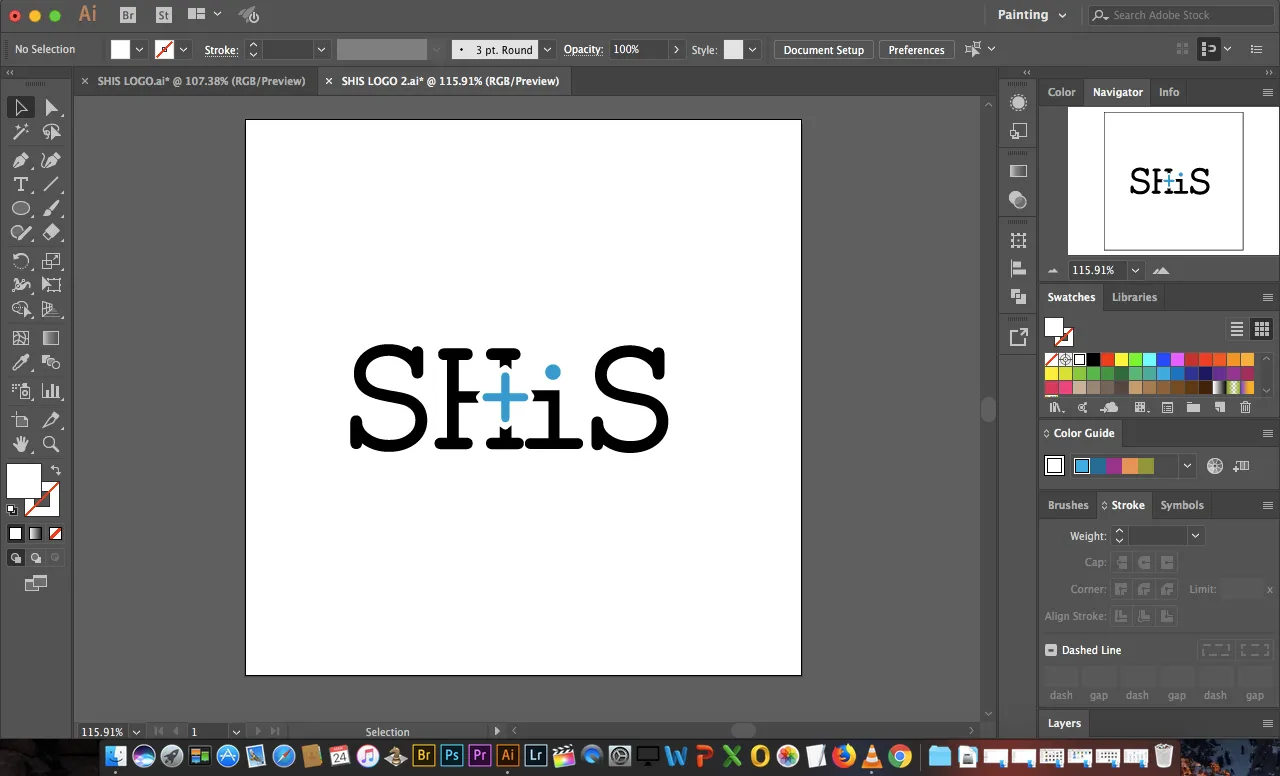The width and height of the screenshot is (1280, 776).
Task: Set fill mode to None
Action: click(x=55, y=534)
